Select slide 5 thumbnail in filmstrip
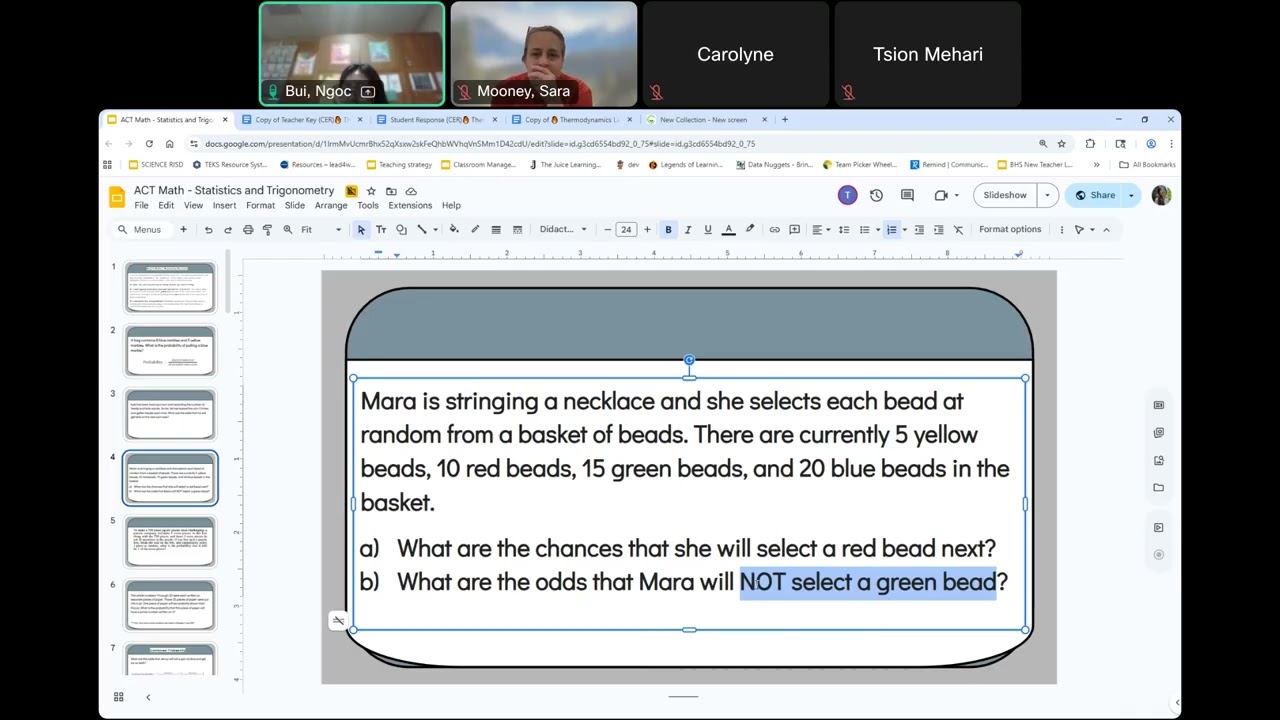The width and height of the screenshot is (1280, 720). point(170,541)
